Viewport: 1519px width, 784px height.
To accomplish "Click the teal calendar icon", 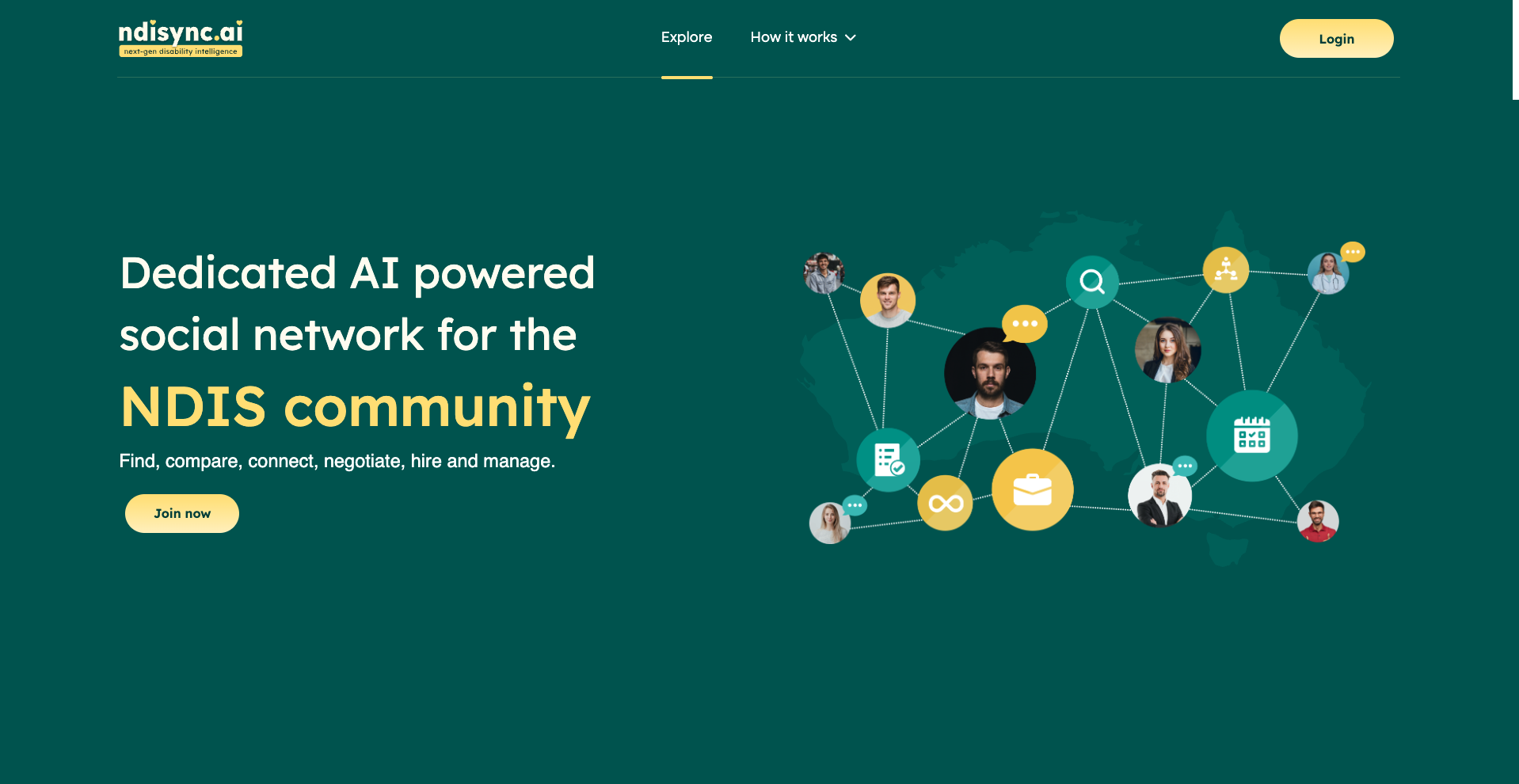I will click(1251, 436).
